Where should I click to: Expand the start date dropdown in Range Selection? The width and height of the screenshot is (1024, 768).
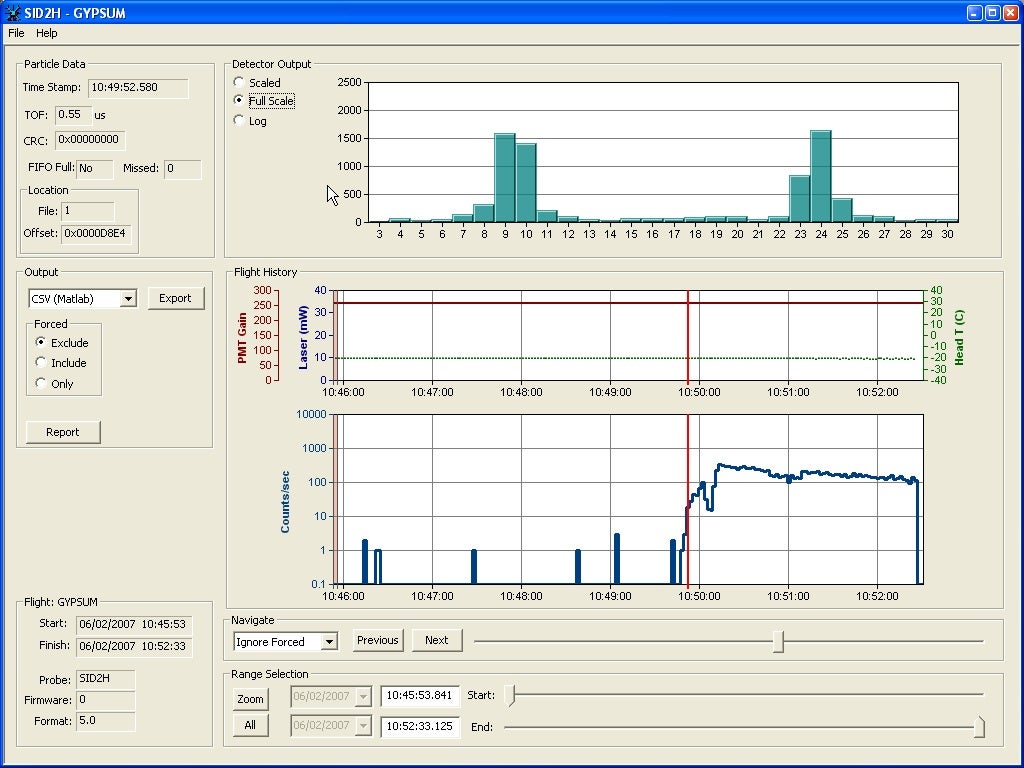point(362,696)
